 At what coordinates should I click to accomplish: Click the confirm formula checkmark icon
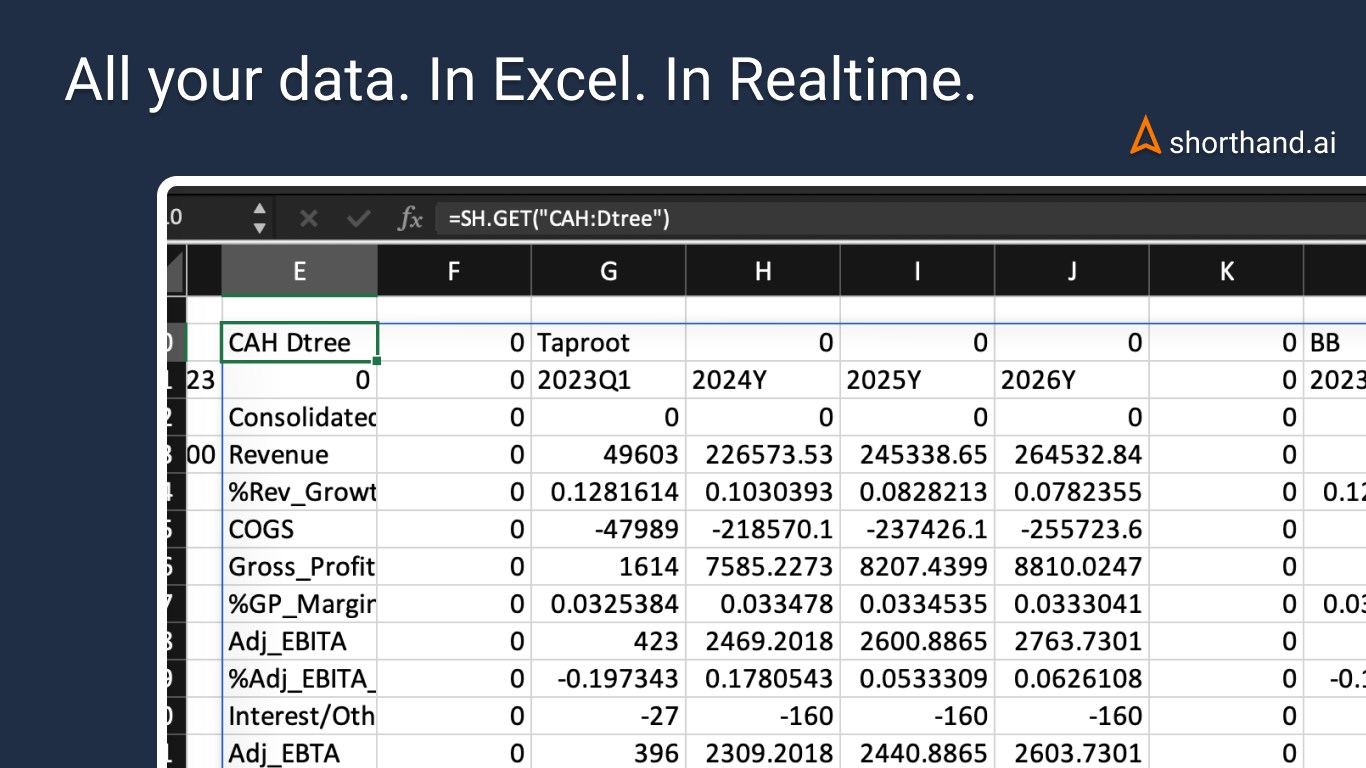[358, 218]
